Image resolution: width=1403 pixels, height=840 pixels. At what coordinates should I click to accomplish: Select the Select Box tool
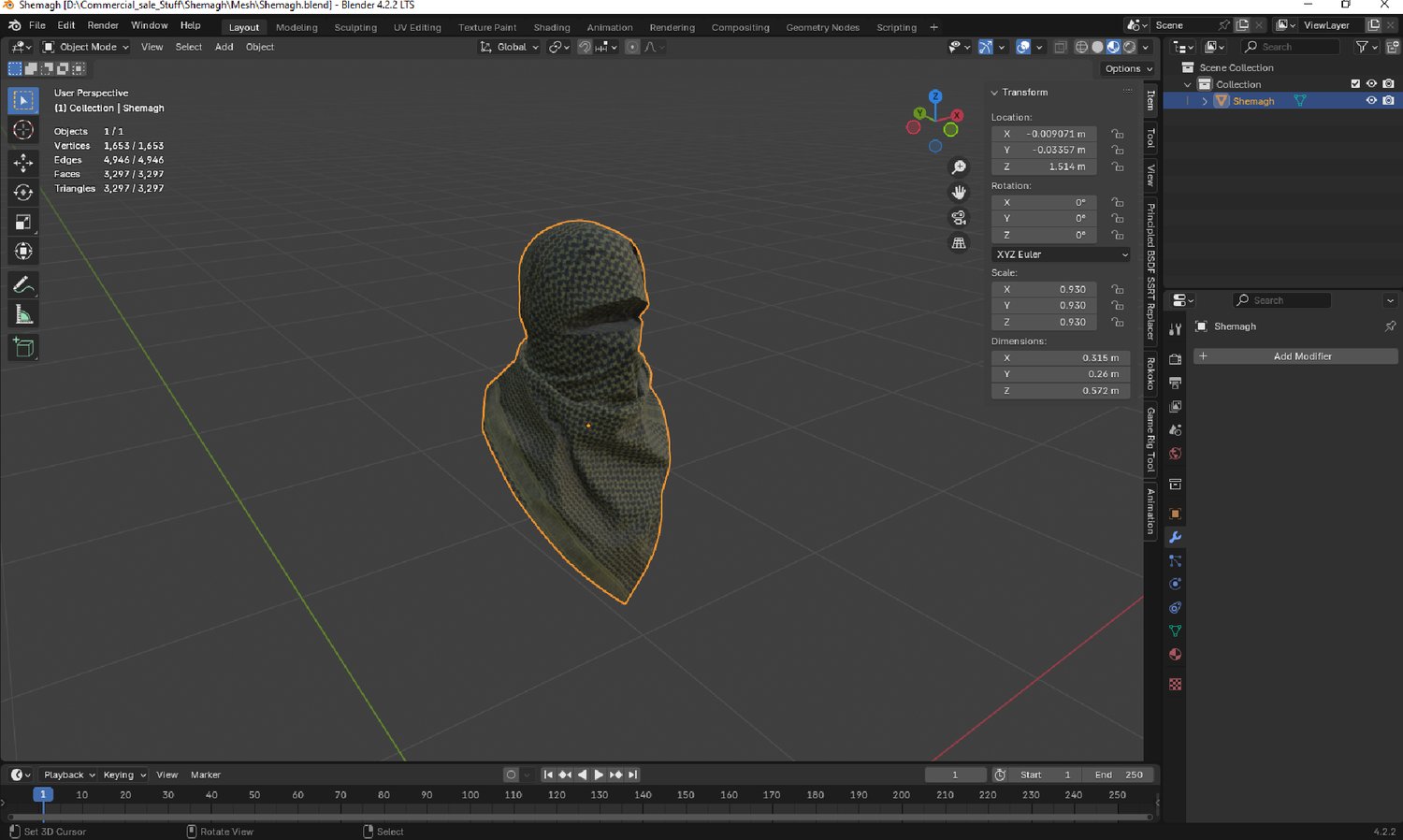coord(23,100)
